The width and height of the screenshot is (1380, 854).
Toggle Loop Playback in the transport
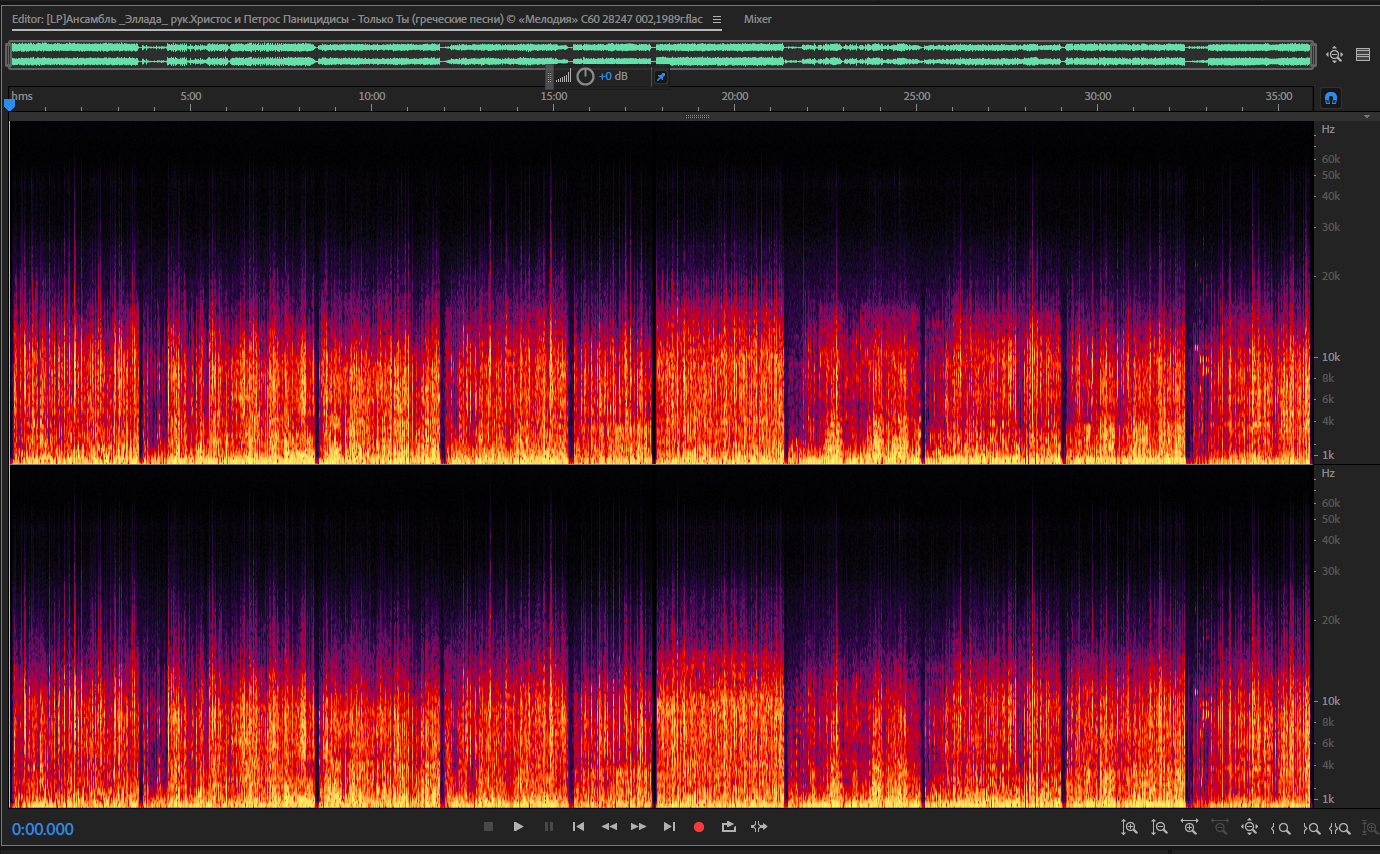pyautogui.click(x=728, y=827)
